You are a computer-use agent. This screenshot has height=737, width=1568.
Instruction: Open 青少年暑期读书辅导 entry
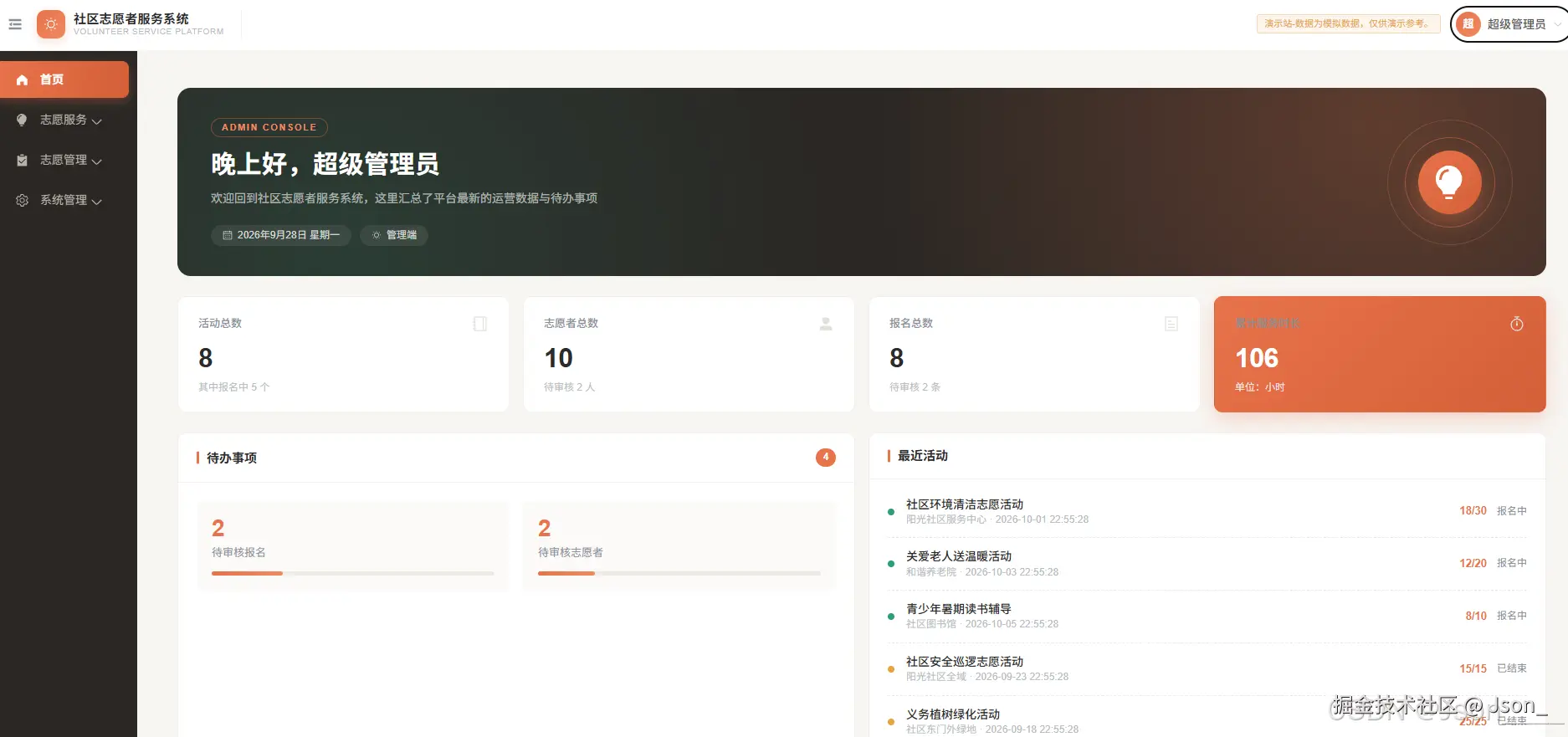point(1207,616)
